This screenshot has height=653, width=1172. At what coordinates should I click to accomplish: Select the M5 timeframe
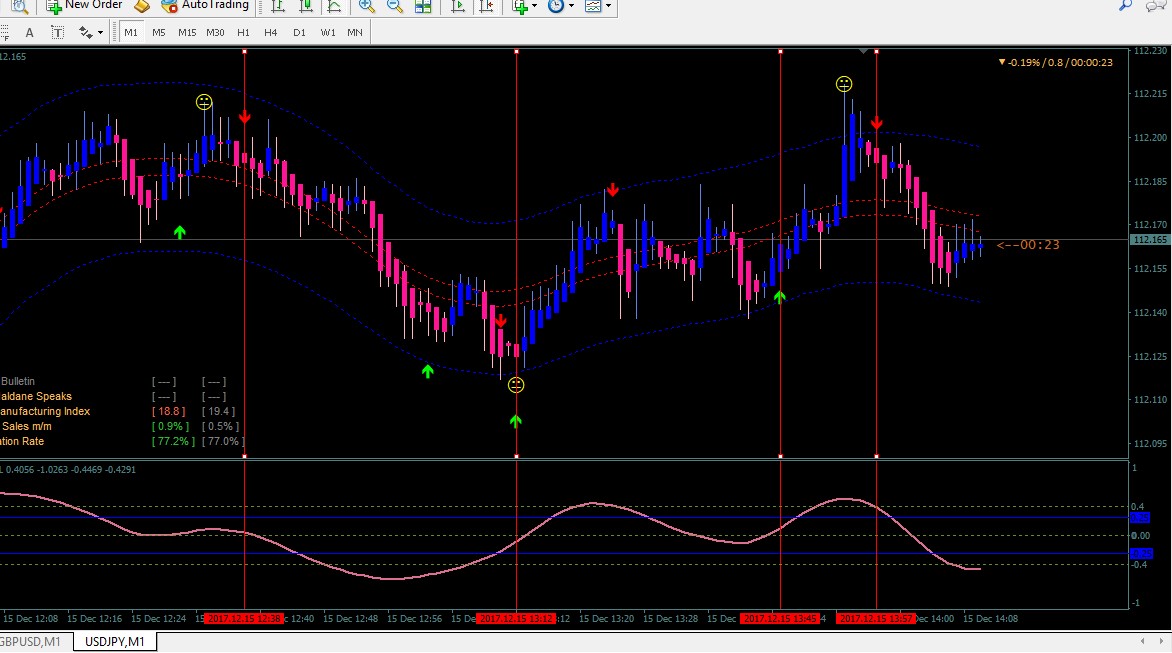[158, 32]
